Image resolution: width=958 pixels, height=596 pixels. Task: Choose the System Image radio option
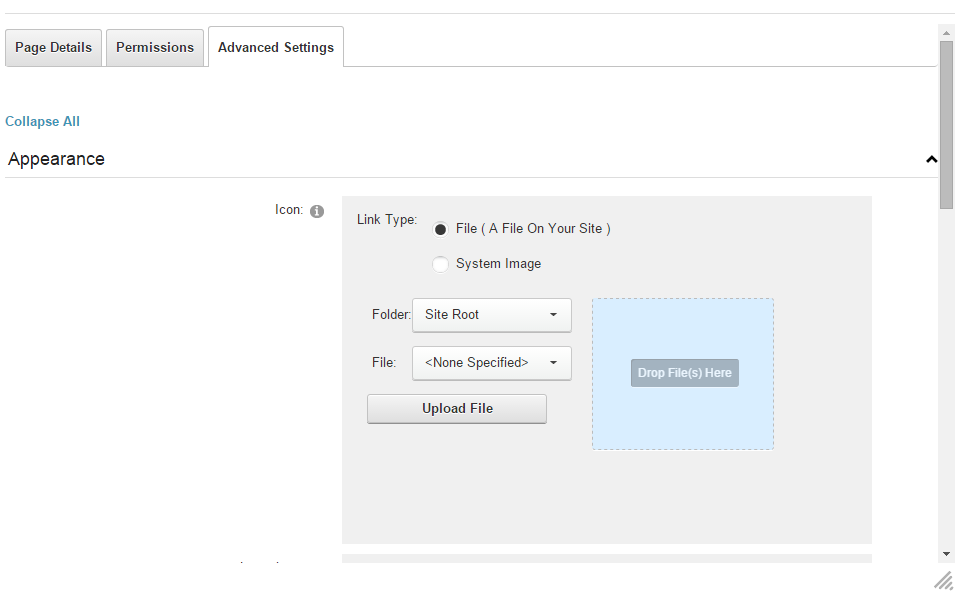click(x=440, y=264)
